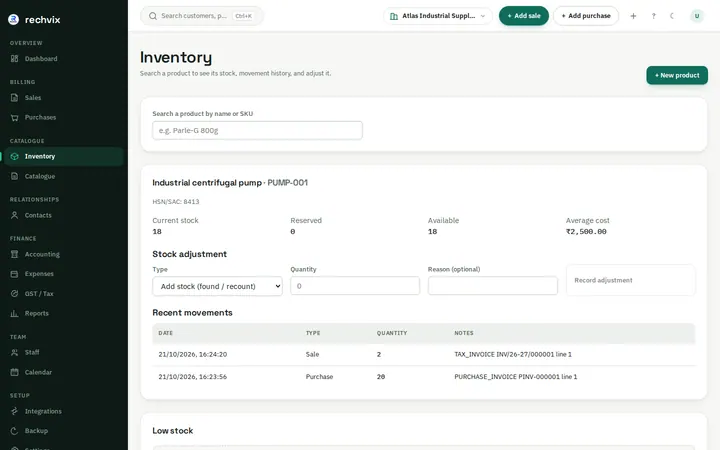Click the New product button
Screen dimensions: 720x450
click(x=677, y=75)
